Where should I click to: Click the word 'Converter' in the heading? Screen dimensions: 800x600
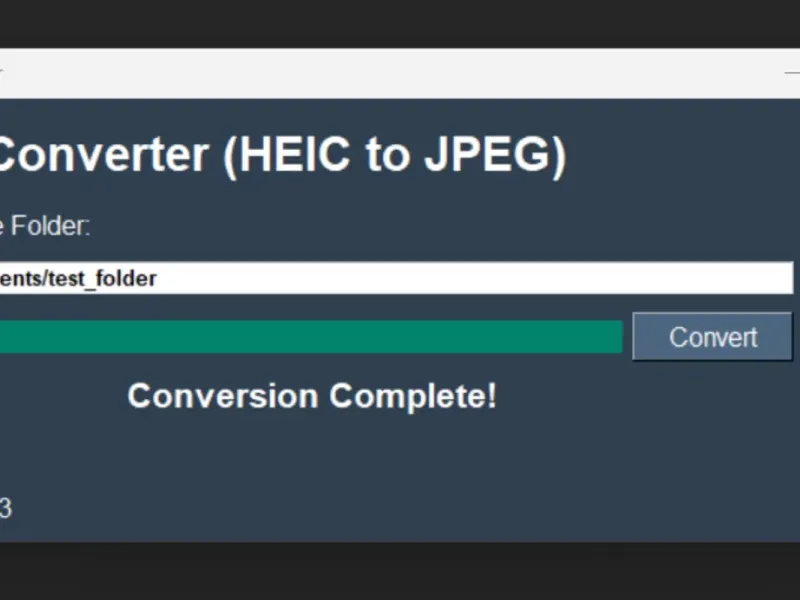(102, 156)
